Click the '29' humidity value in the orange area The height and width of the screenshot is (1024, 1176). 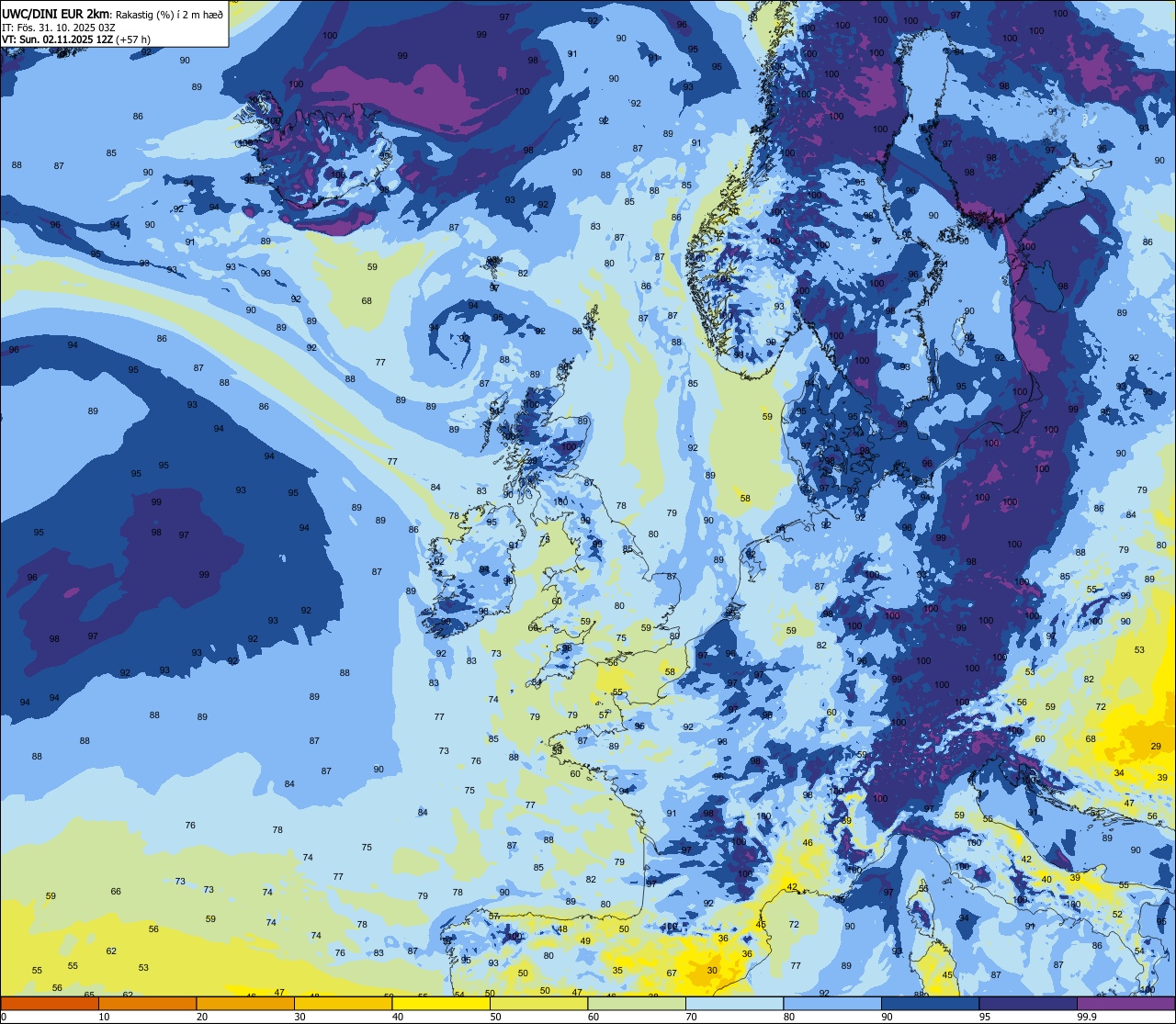1156,747
